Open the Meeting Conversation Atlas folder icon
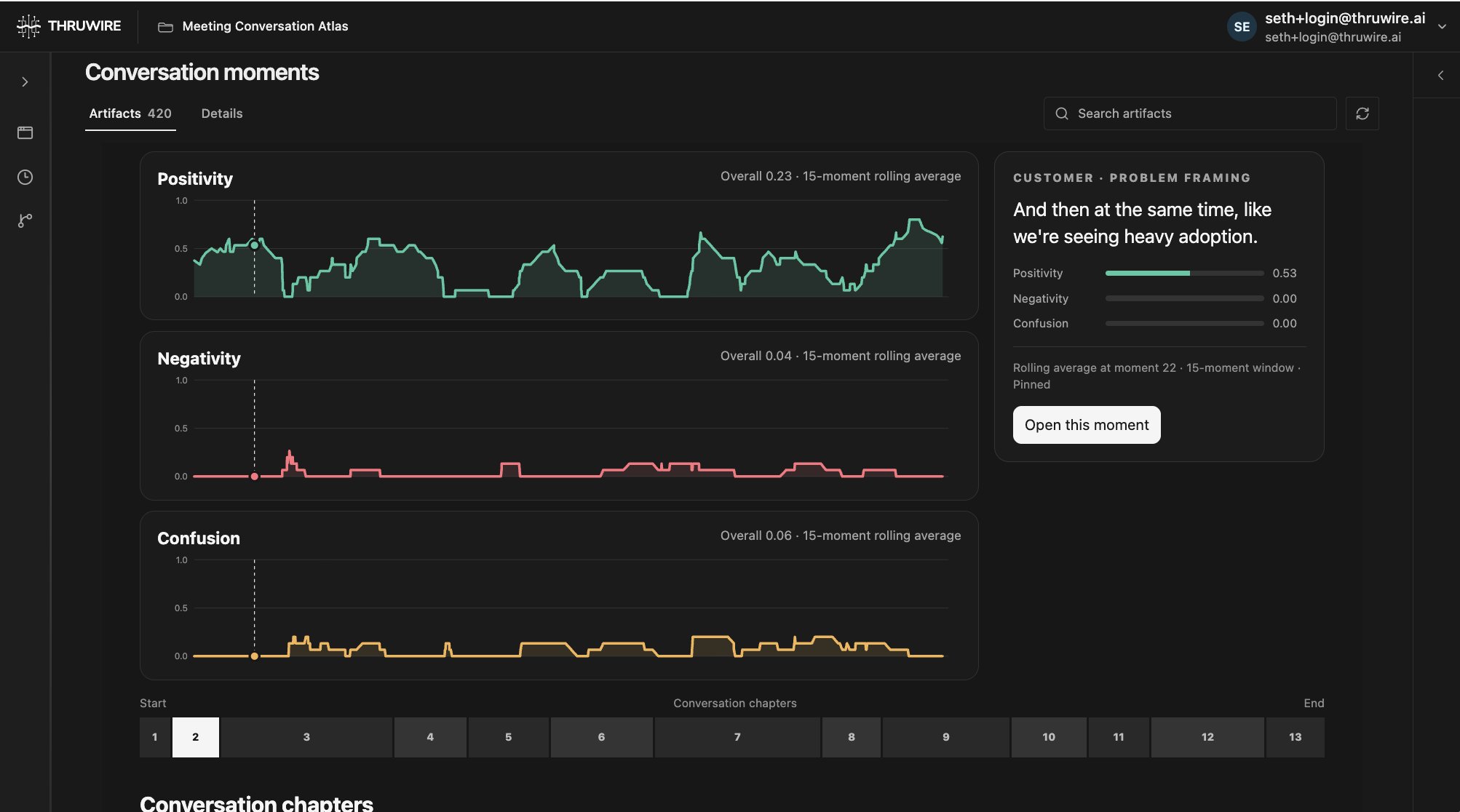Screen dimensions: 1460x812 click(x=165, y=27)
